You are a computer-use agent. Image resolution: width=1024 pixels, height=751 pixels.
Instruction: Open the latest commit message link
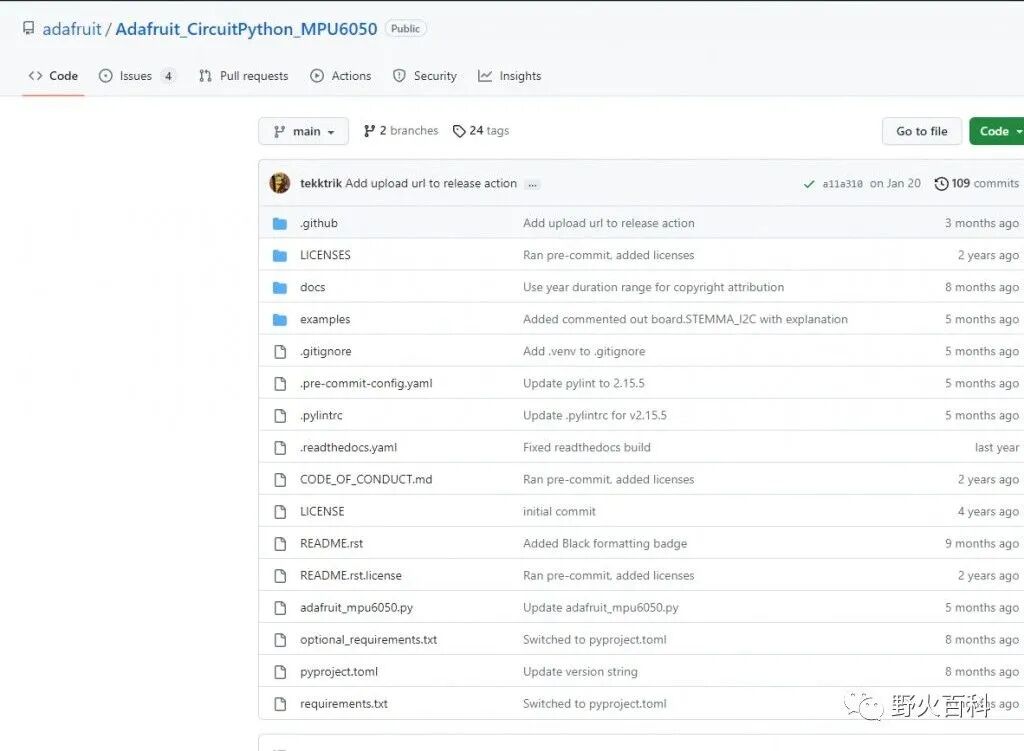431,184
